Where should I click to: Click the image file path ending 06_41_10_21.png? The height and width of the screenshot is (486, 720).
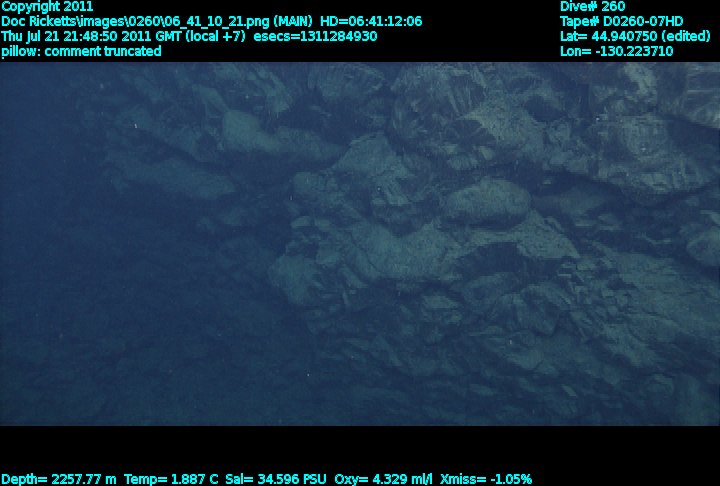(135, 22)
